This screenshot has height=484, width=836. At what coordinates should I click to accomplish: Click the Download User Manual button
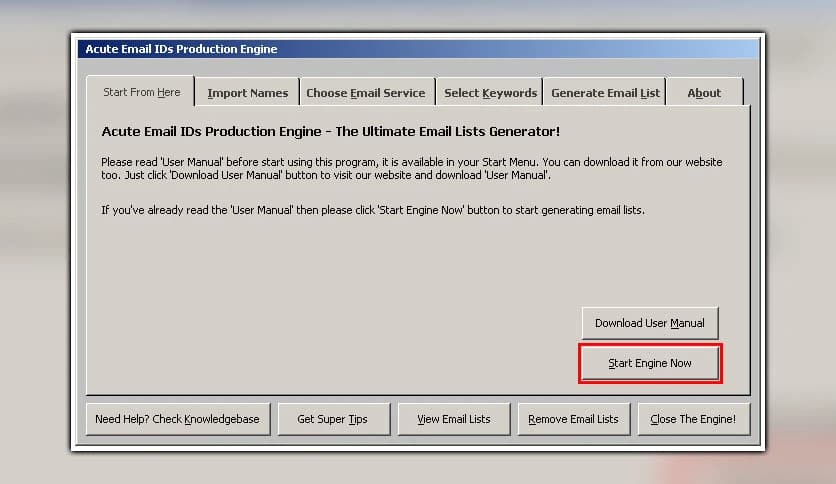tap(650, 323)
